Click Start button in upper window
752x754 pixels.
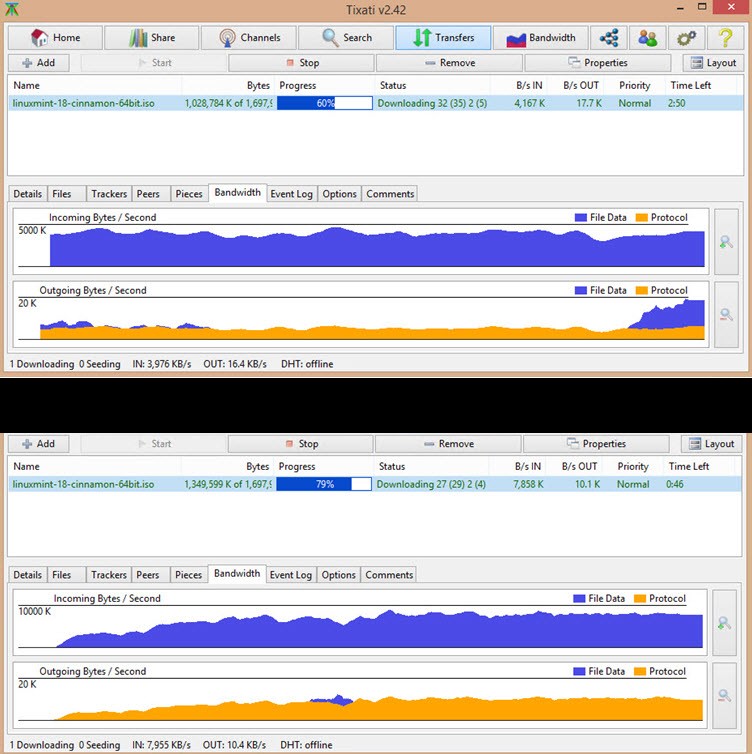tap(154, 63)
